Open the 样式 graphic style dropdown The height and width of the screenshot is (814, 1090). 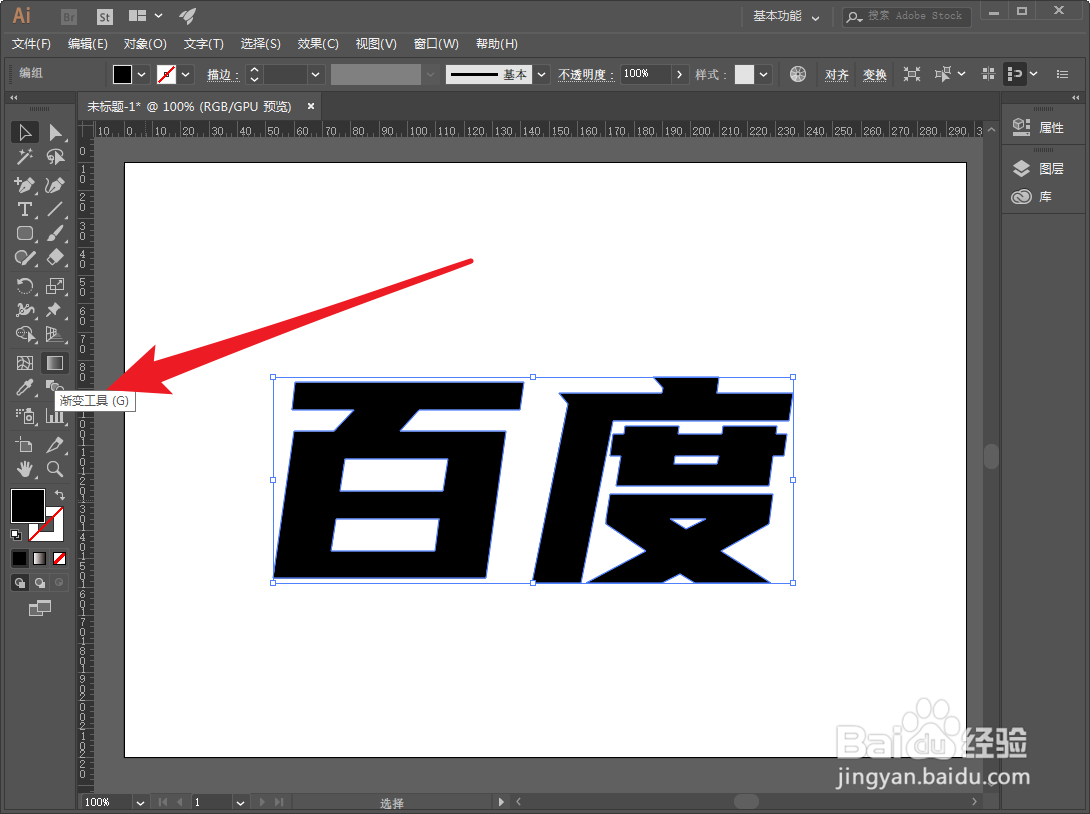763,74
